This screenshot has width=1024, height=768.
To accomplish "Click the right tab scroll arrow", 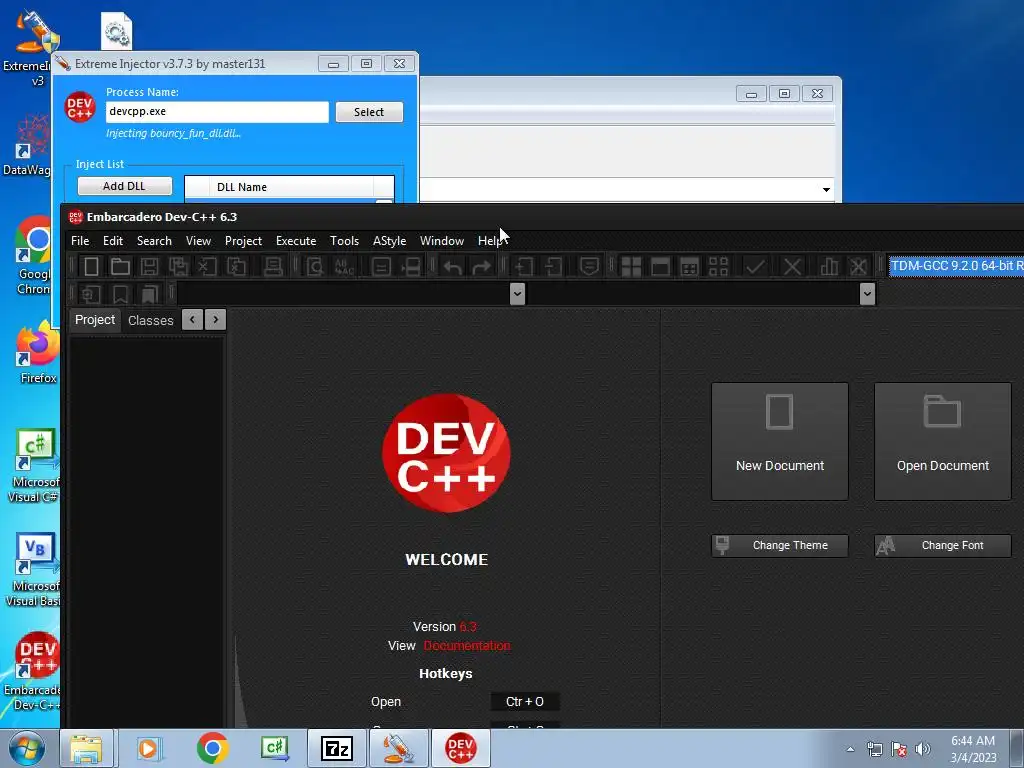I will (x=216, y=320).
